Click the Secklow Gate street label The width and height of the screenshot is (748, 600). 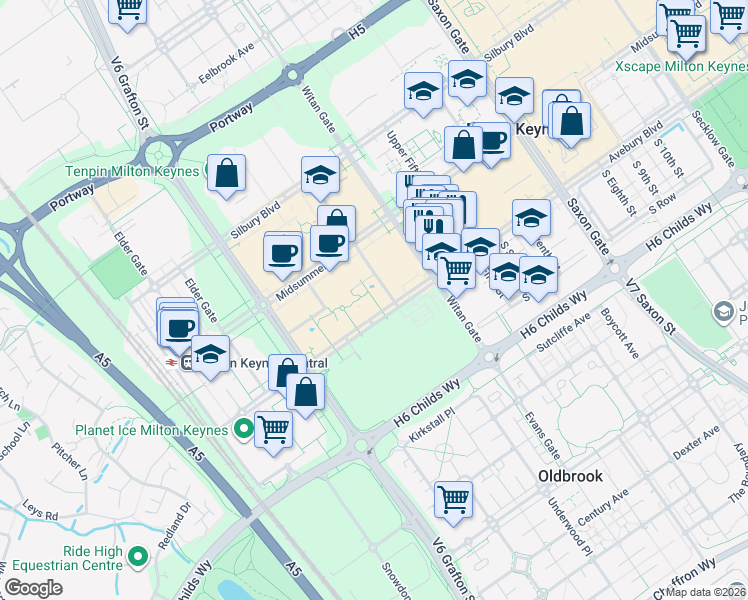[x=713, y=139]
